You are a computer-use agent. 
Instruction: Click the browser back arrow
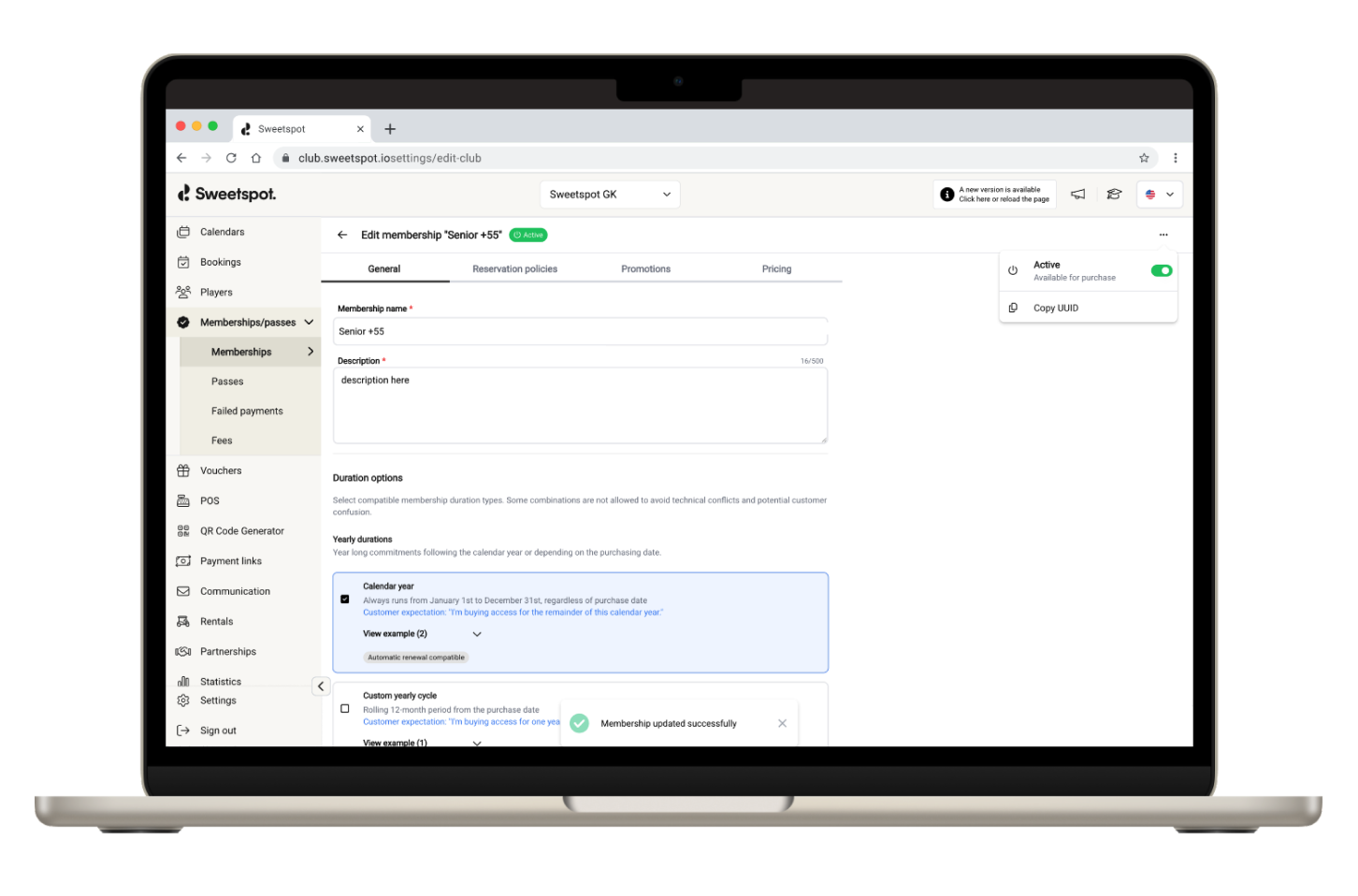tap(181, 158)
